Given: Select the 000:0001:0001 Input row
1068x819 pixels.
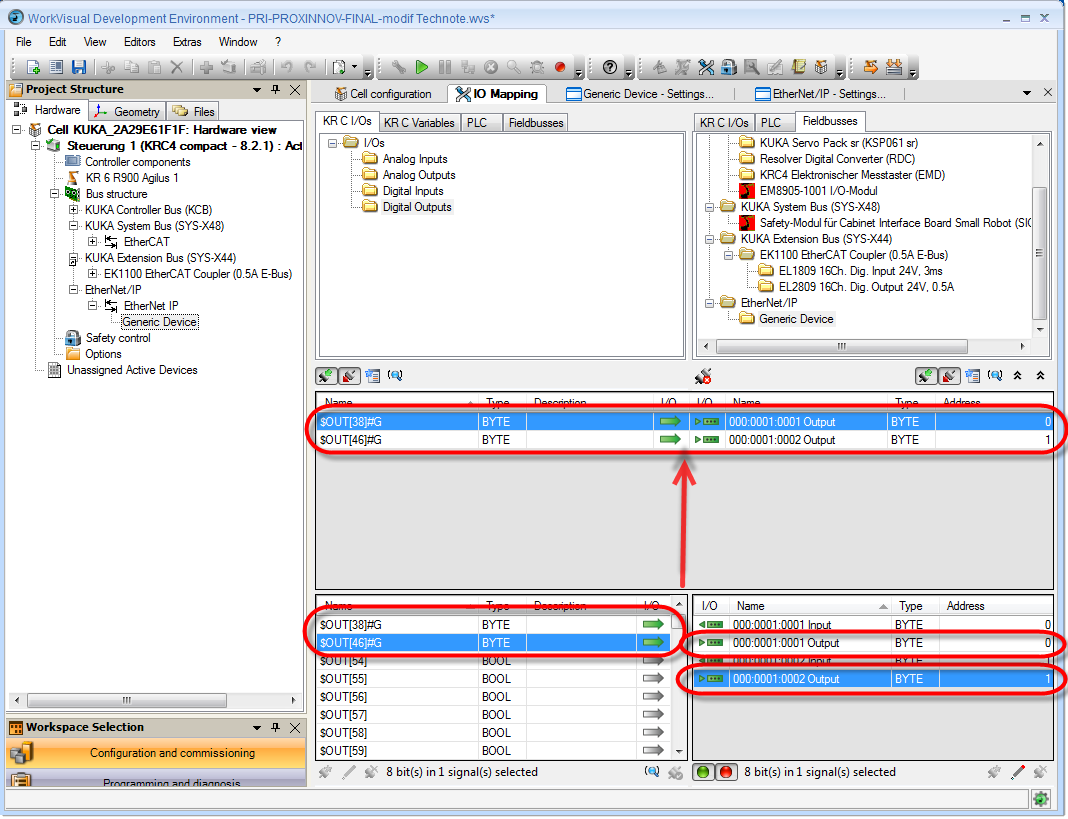Looking at the screenshot, I should coord(874,625).
